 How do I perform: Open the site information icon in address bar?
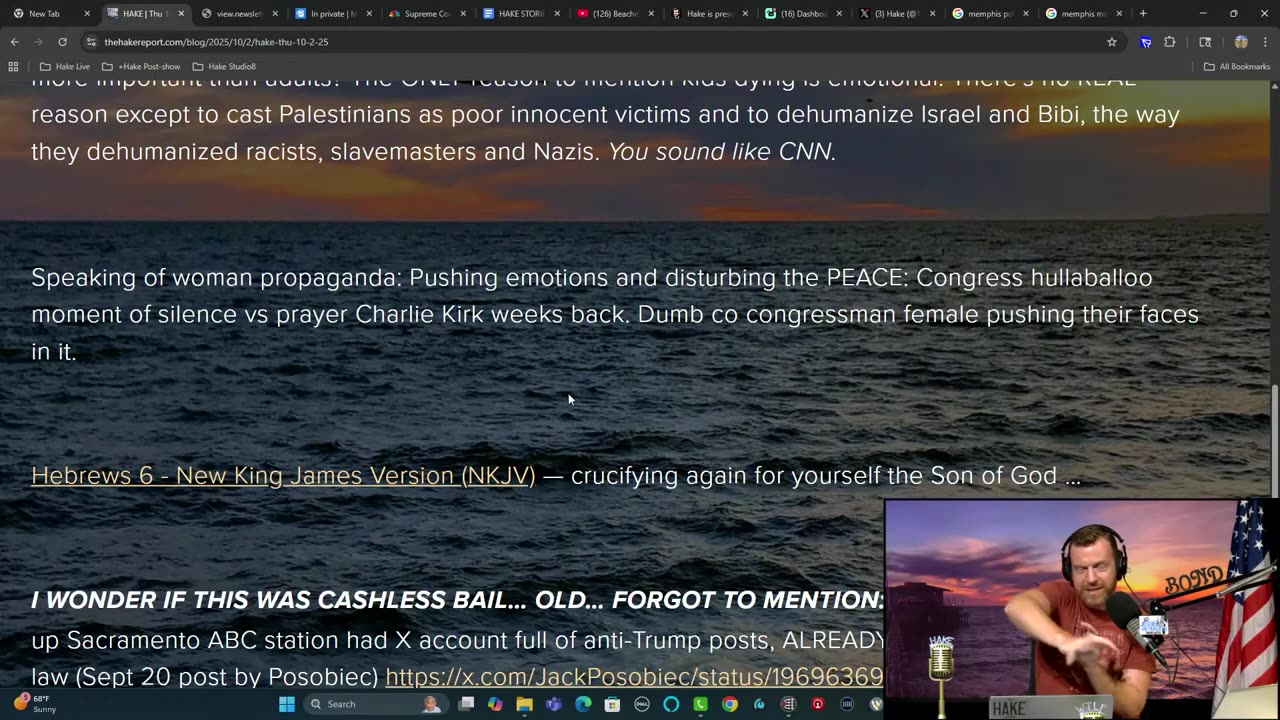[91, 42]
